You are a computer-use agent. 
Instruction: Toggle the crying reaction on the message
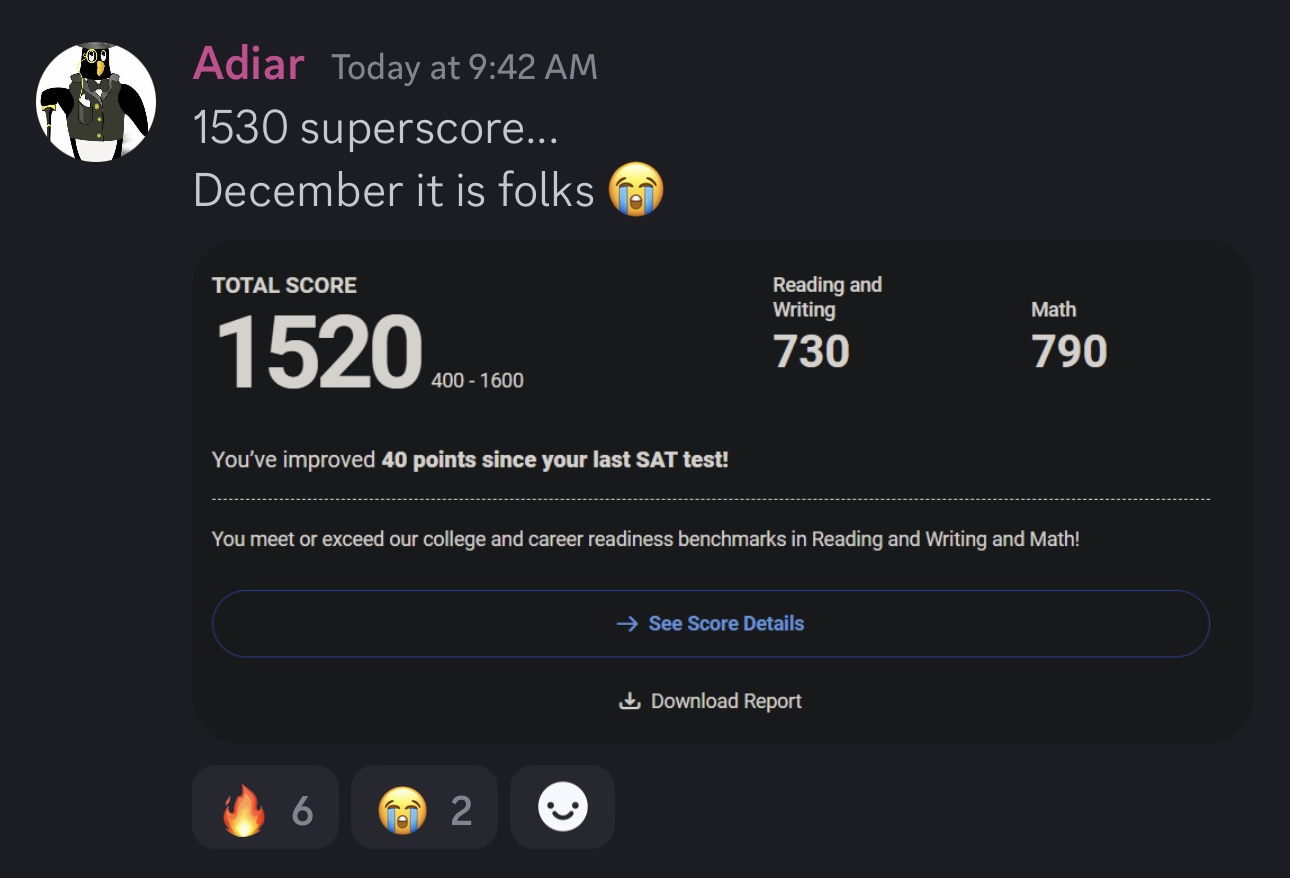[424, 807]
